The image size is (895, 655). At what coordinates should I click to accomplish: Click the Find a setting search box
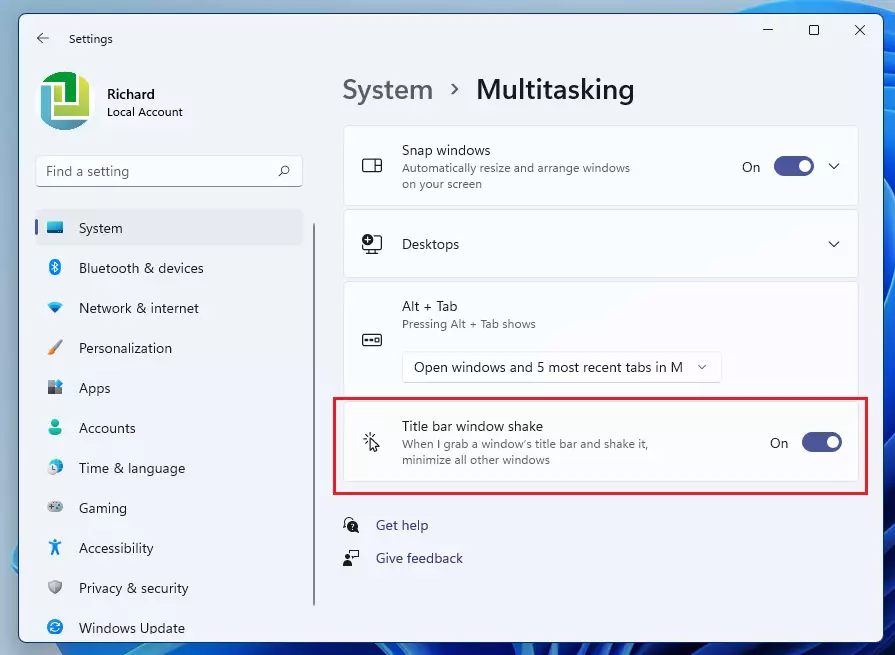click(x=169, y=171)
